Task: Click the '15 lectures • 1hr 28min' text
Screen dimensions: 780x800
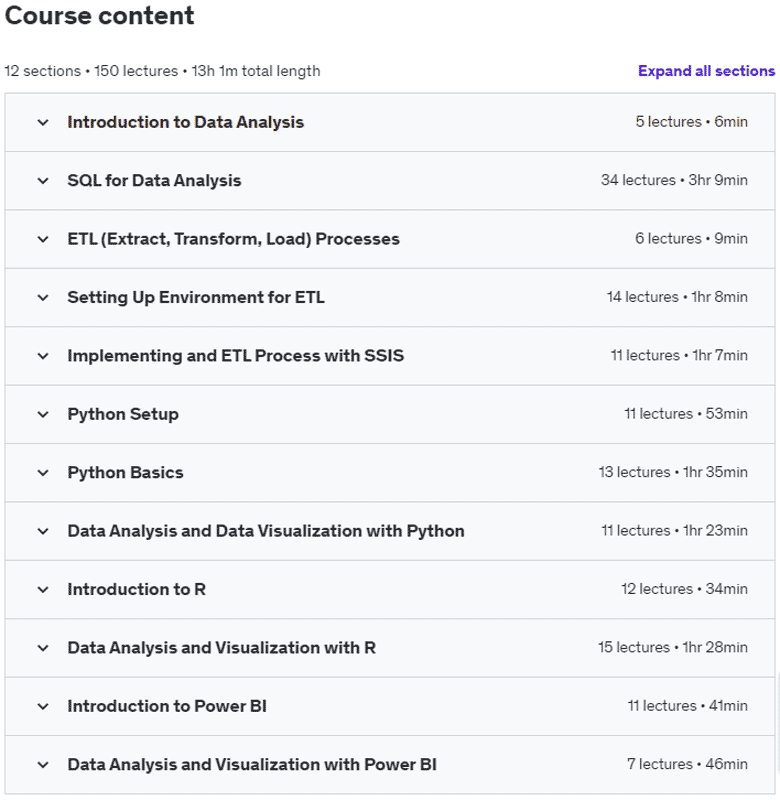Action: click(x=673, y=647)
